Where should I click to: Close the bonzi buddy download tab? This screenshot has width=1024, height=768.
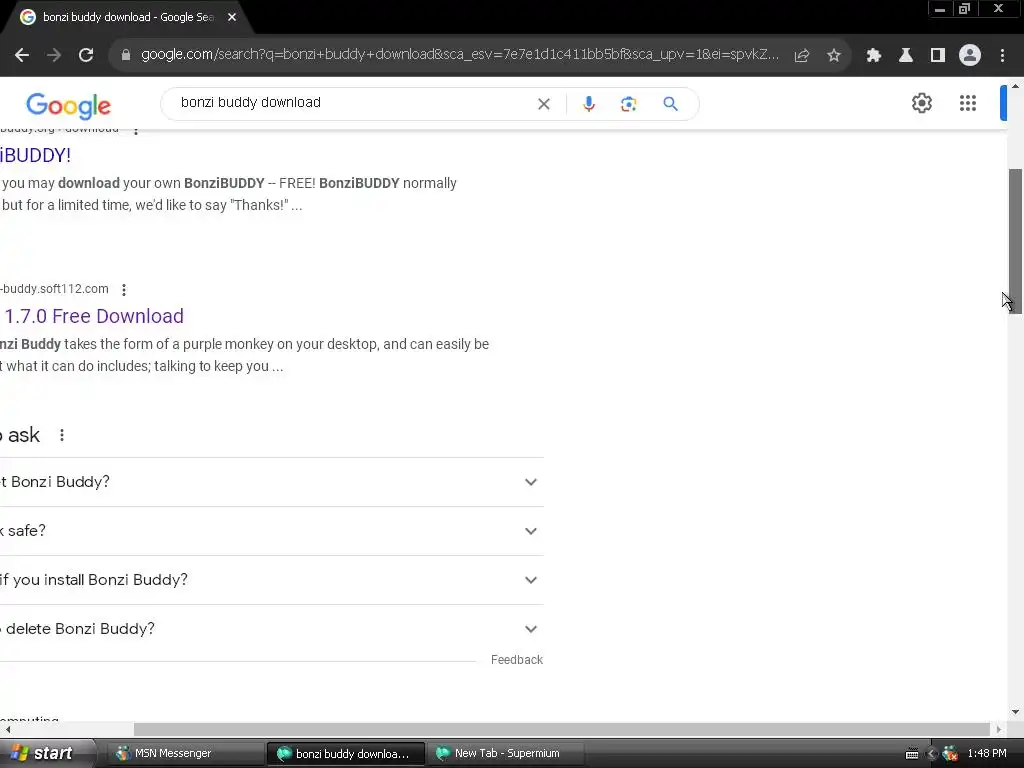(x=232, y=18)
